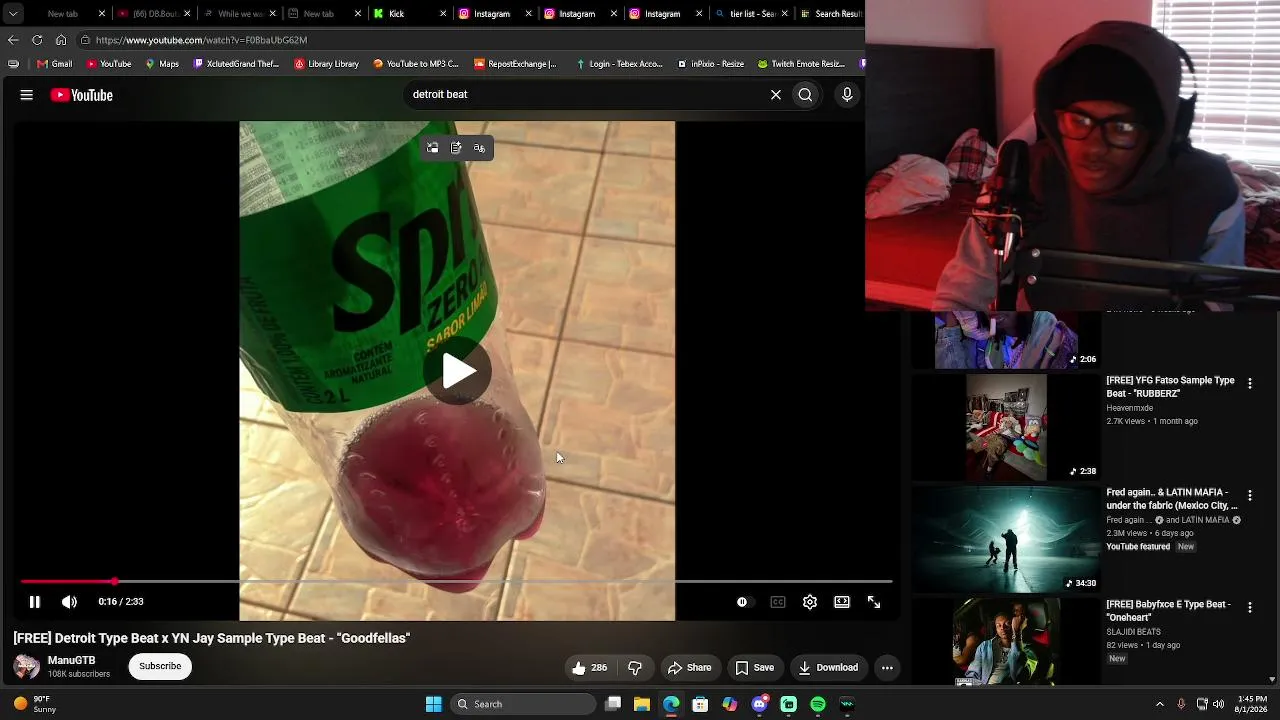Open Discord from the taskbar
Viewport: 1280px width, 720px height.
pyautogui.click(x=760, y=704)
